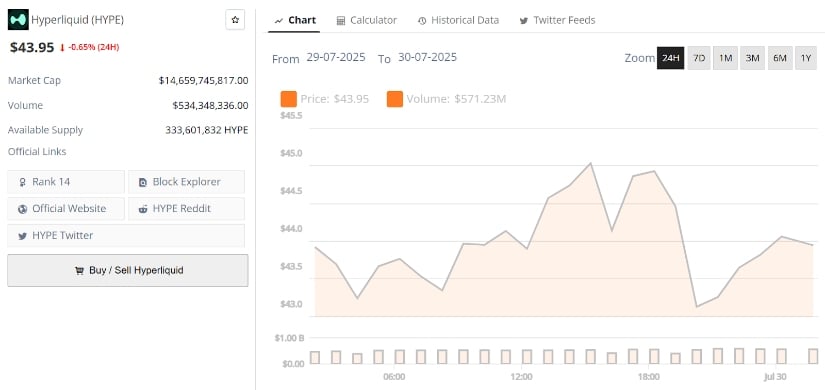Toggle the Price series legend swatch
This screenshot has height=390, width=825.
[x=289, y=99]
